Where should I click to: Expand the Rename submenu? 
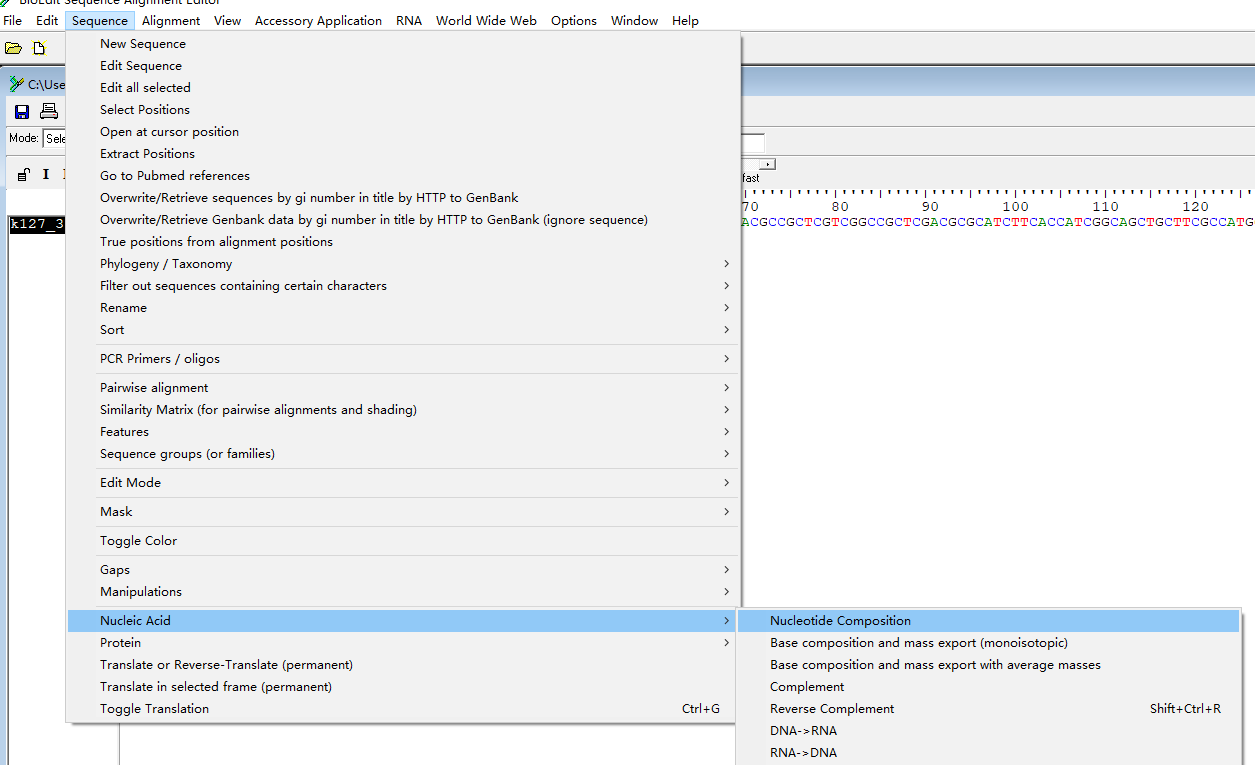(403, 308)
